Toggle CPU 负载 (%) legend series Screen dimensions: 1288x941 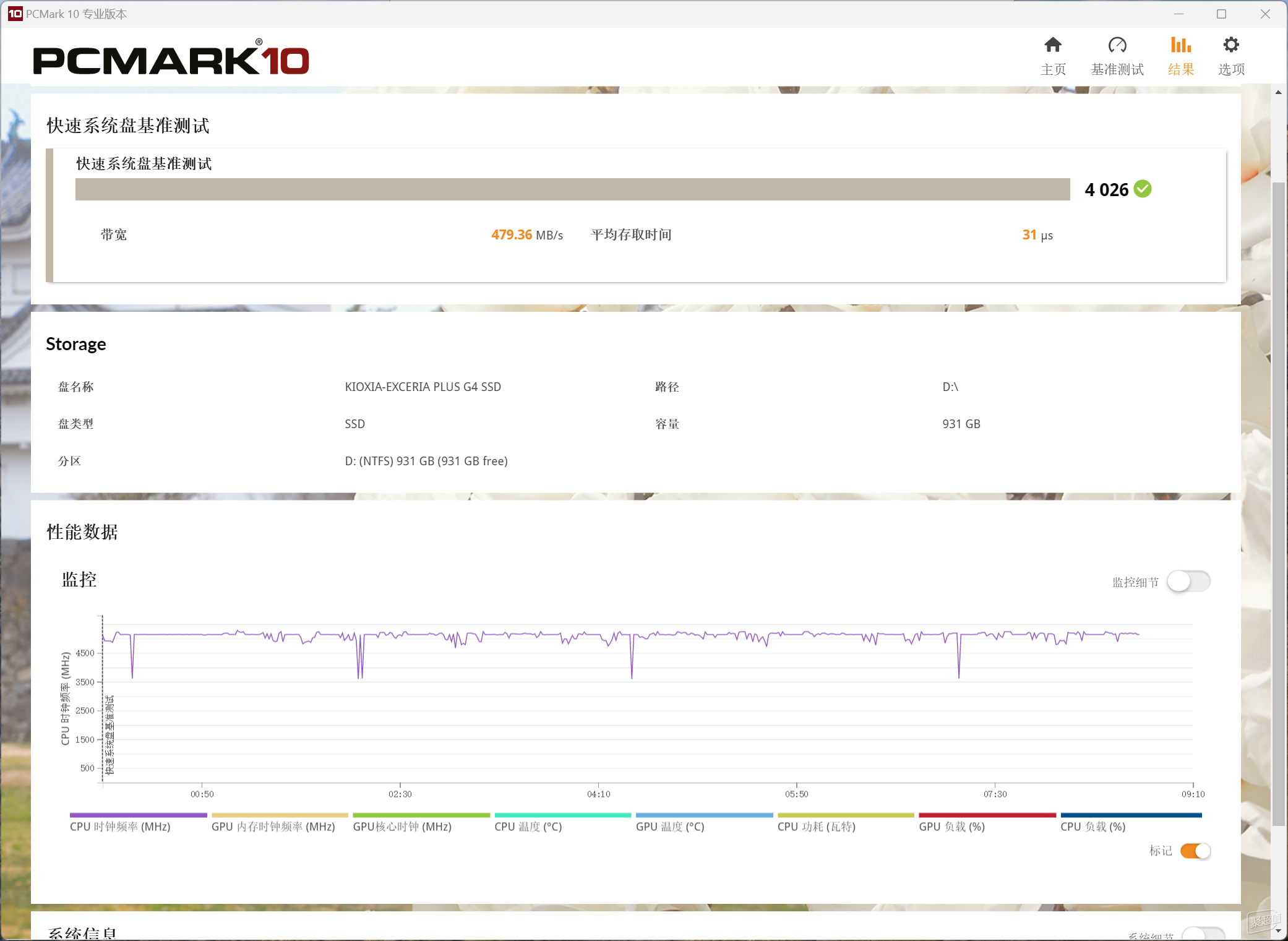coord(1131,823)
